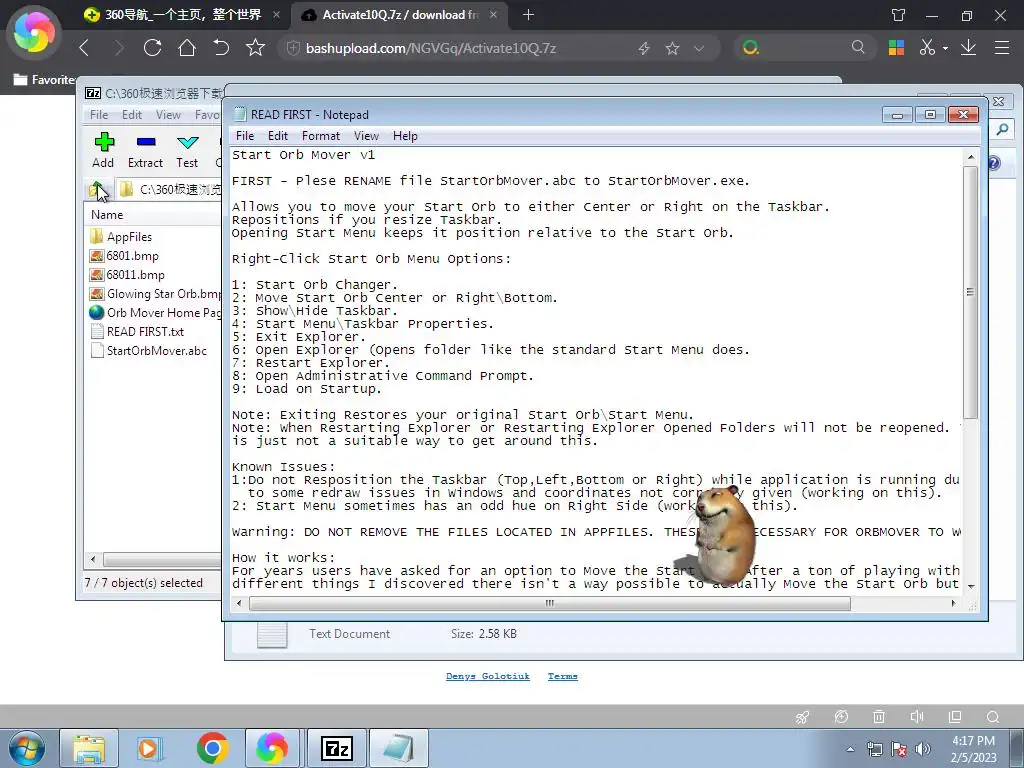The image size is (1024, 768).
Task: Click the Add button in 7-Zip toolbar
Action: [x=103, y=150]
